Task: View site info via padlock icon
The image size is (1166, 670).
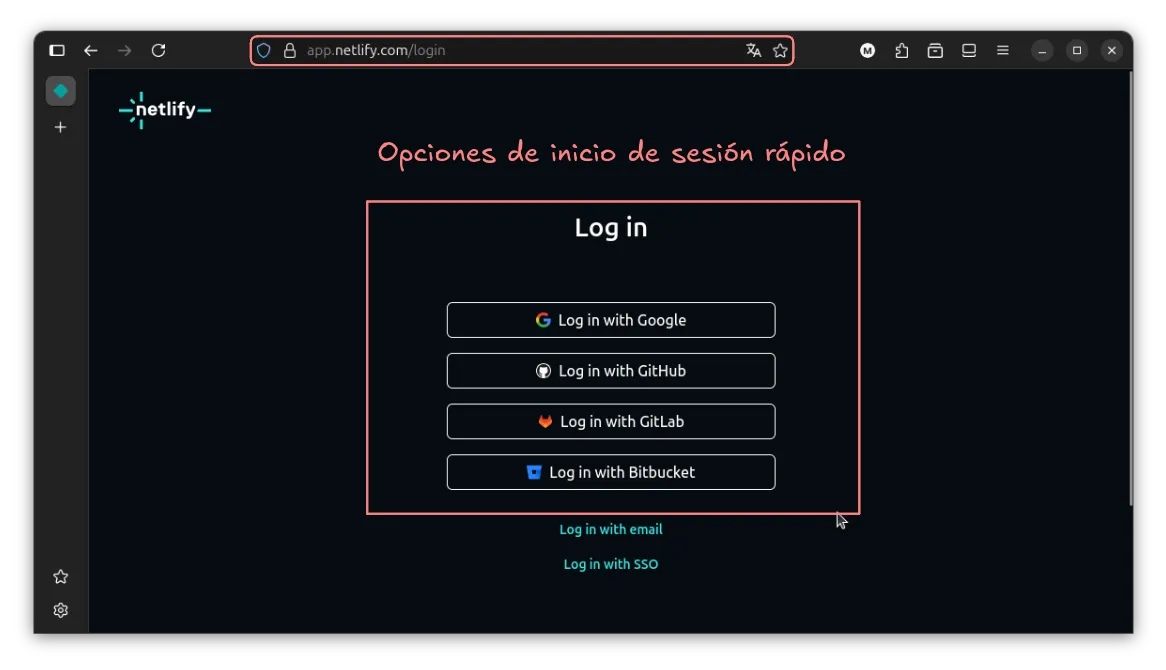Action: click(x=290, y=50)
